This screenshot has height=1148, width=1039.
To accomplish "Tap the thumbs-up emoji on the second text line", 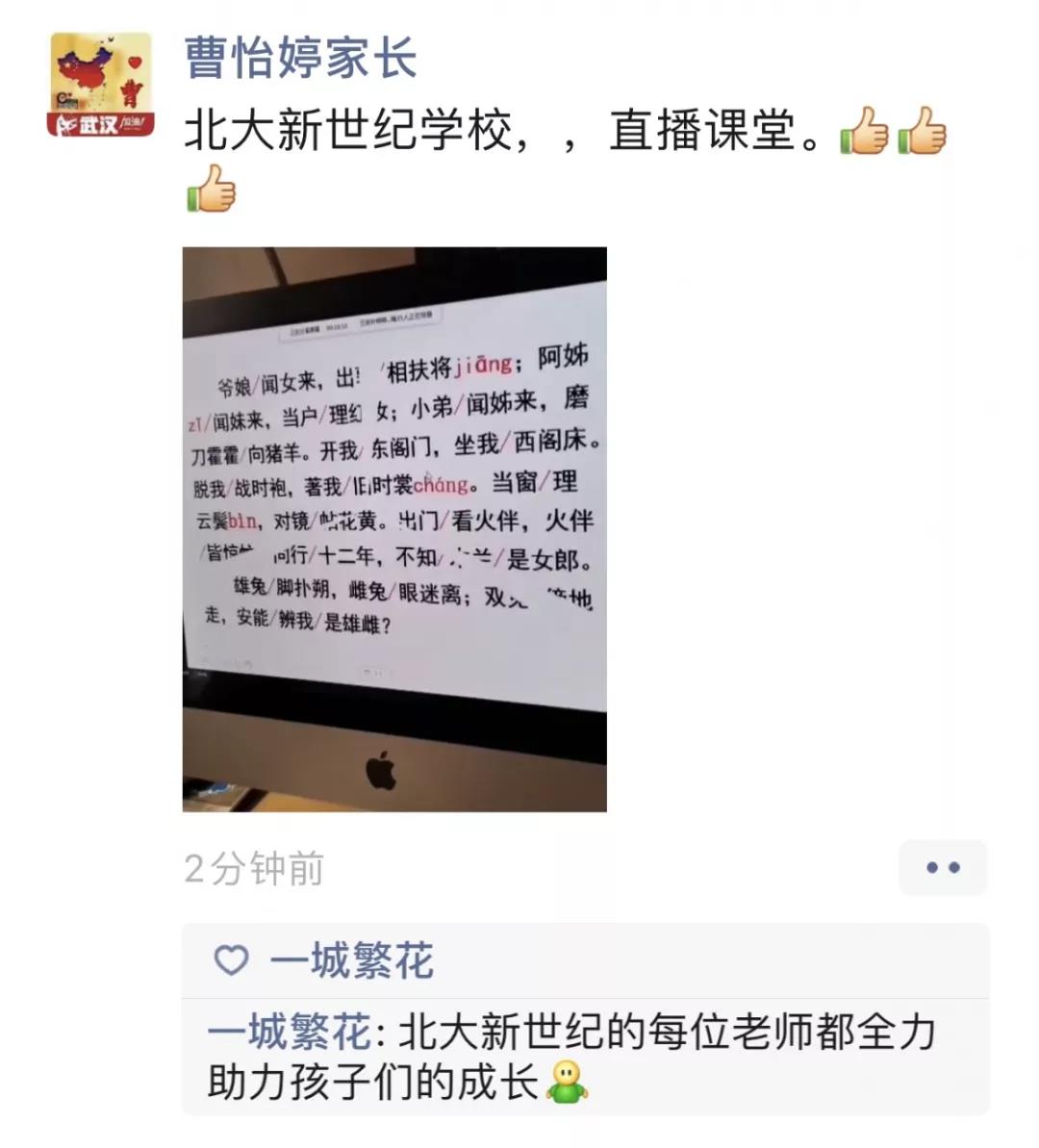I will [x=211, y=189].
